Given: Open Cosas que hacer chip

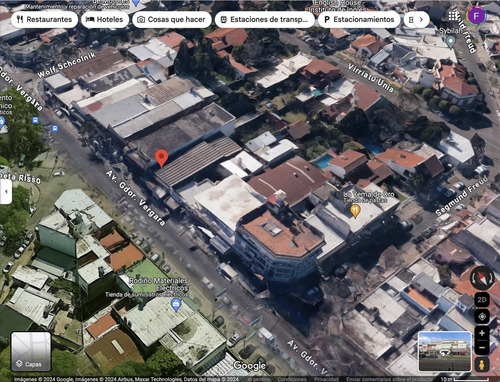Looking at the screenshot, I should pyautogui.click(x=172, y=19).
